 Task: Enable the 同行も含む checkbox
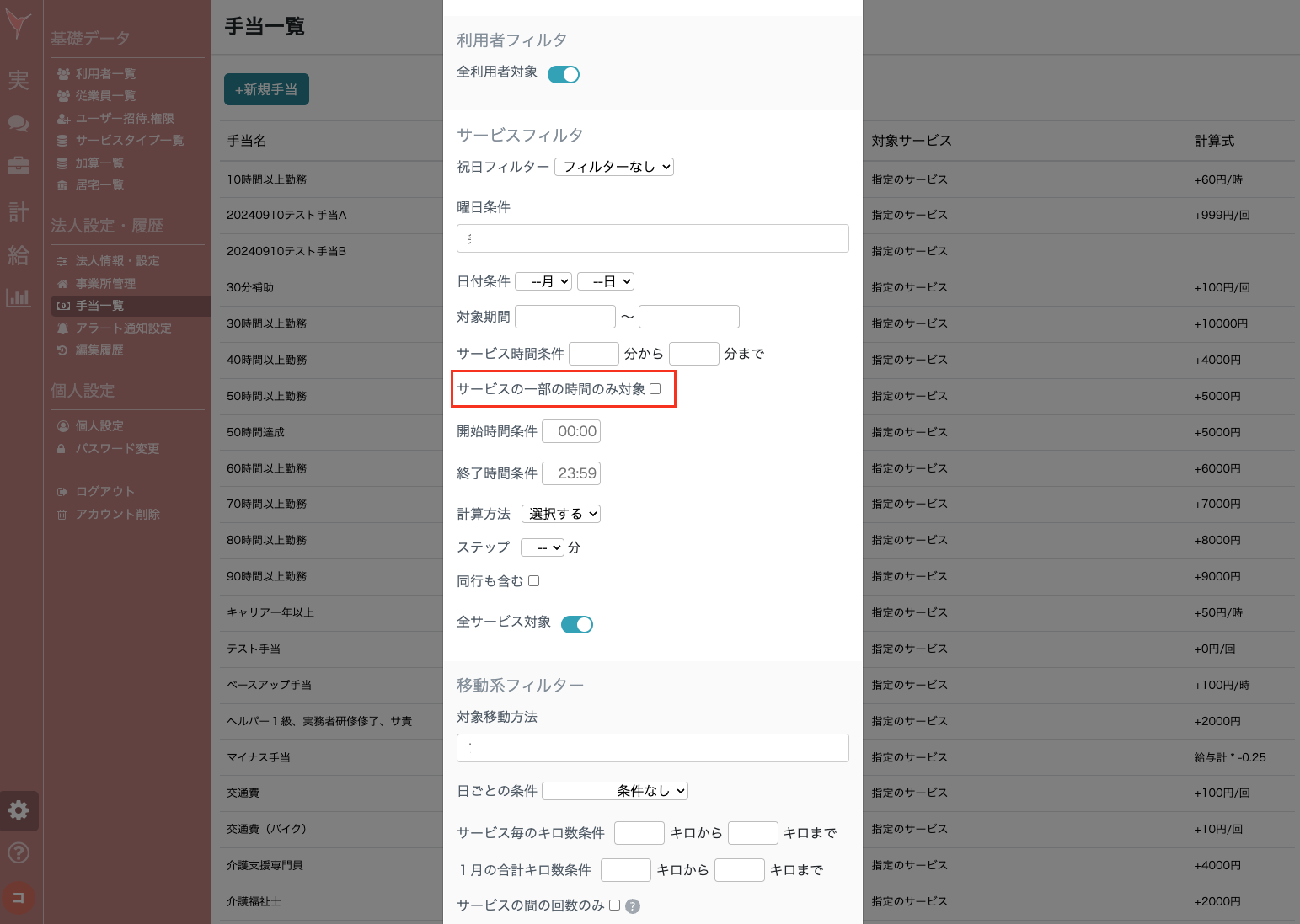[534, 580]
